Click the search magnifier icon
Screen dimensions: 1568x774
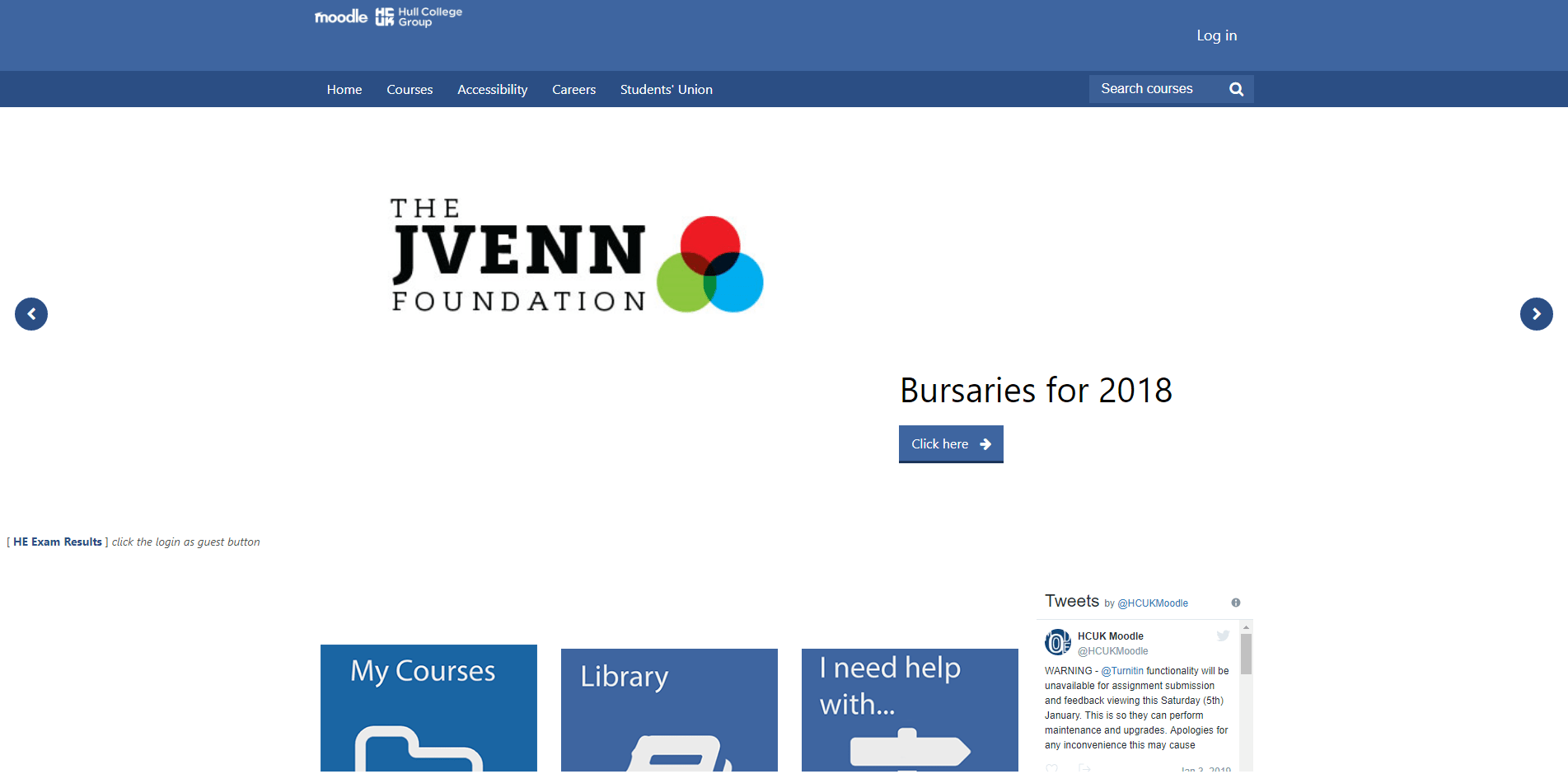1236,89
